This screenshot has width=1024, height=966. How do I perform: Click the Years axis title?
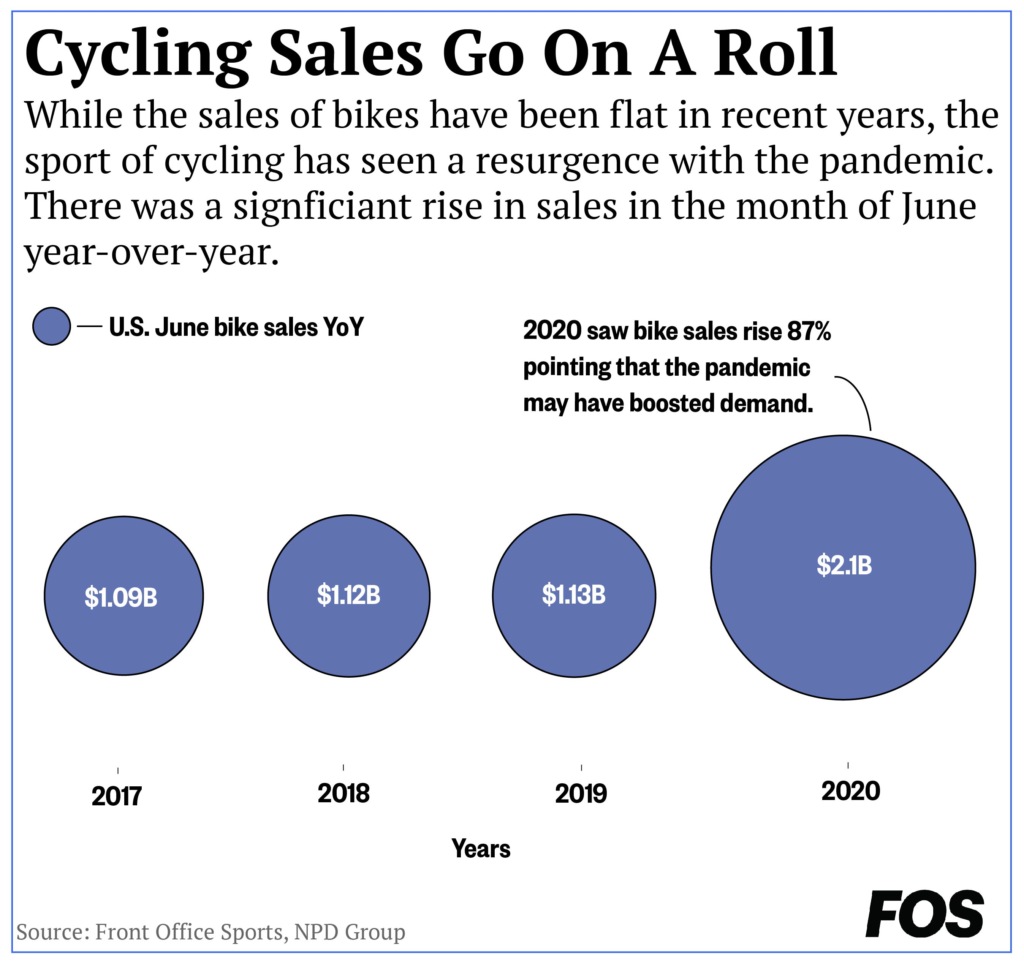[481, 848]
